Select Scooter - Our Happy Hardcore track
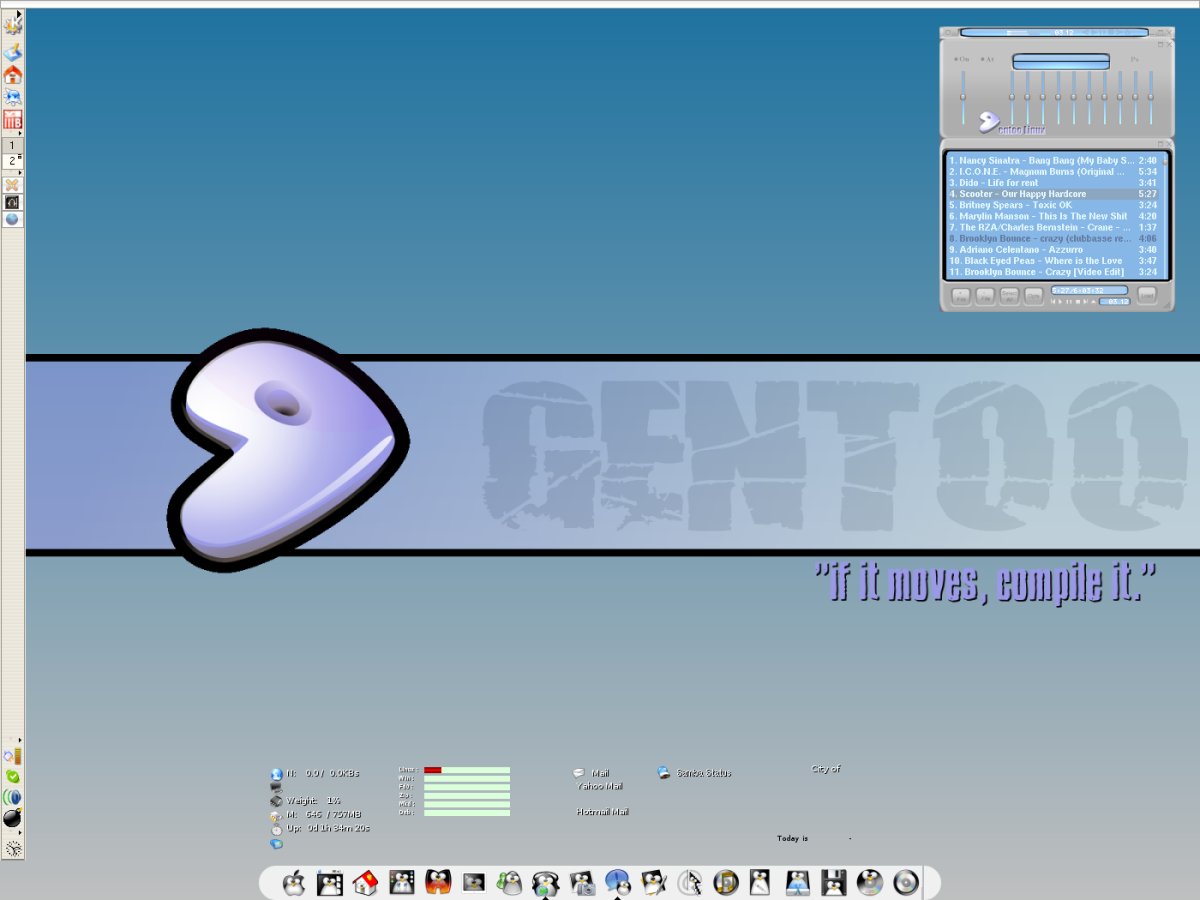 pyautogui.click(x=1053, y=194)
